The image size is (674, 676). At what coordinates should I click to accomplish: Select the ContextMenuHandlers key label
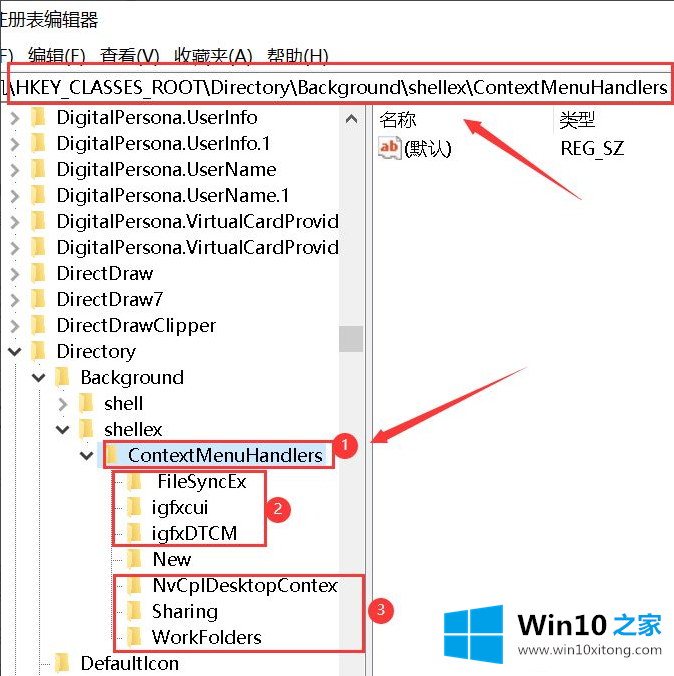pos(225,456)
